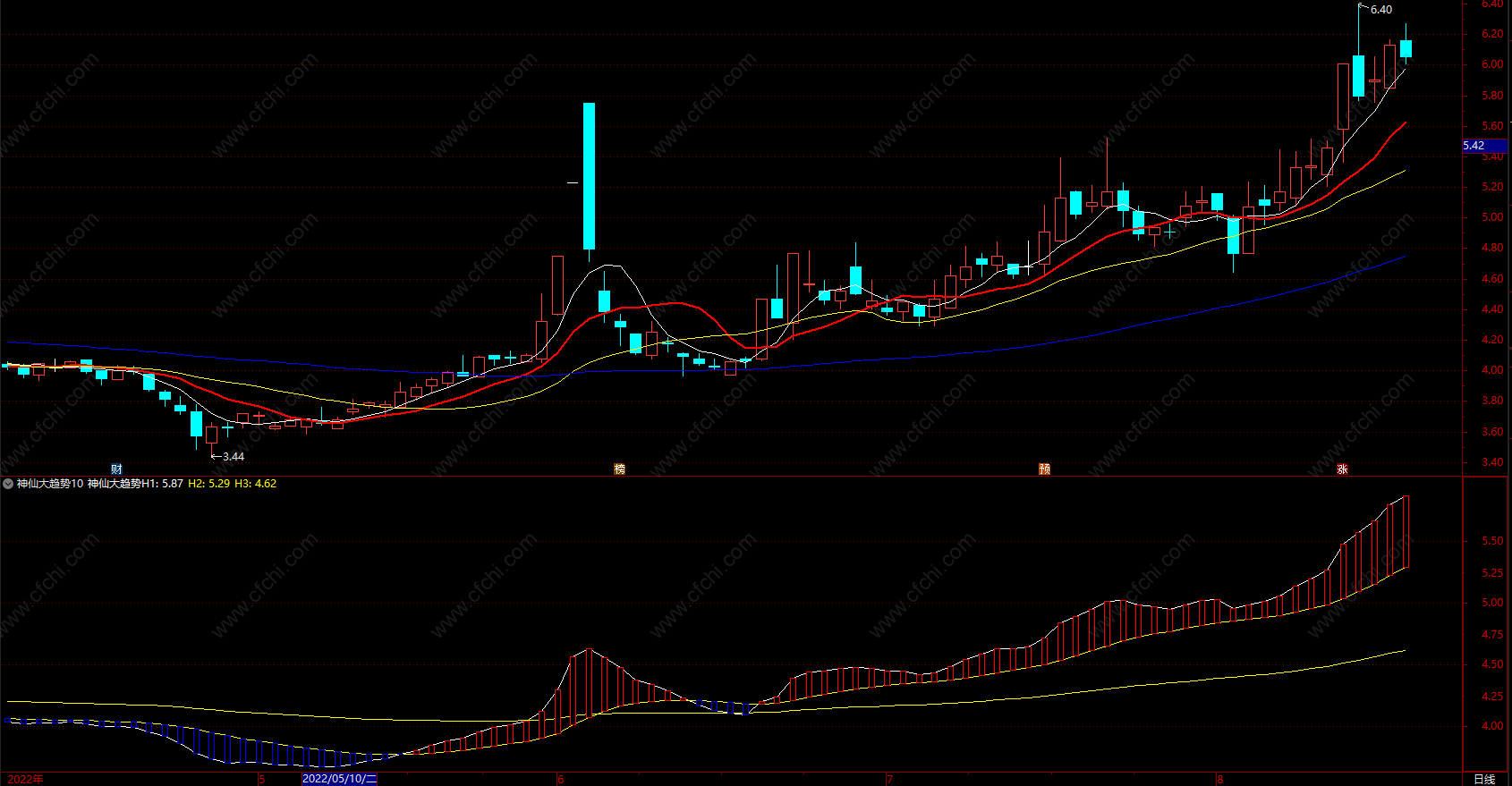Click the 2022年 year label on axis
1512x786 pixels.
(x=25, y=779)
